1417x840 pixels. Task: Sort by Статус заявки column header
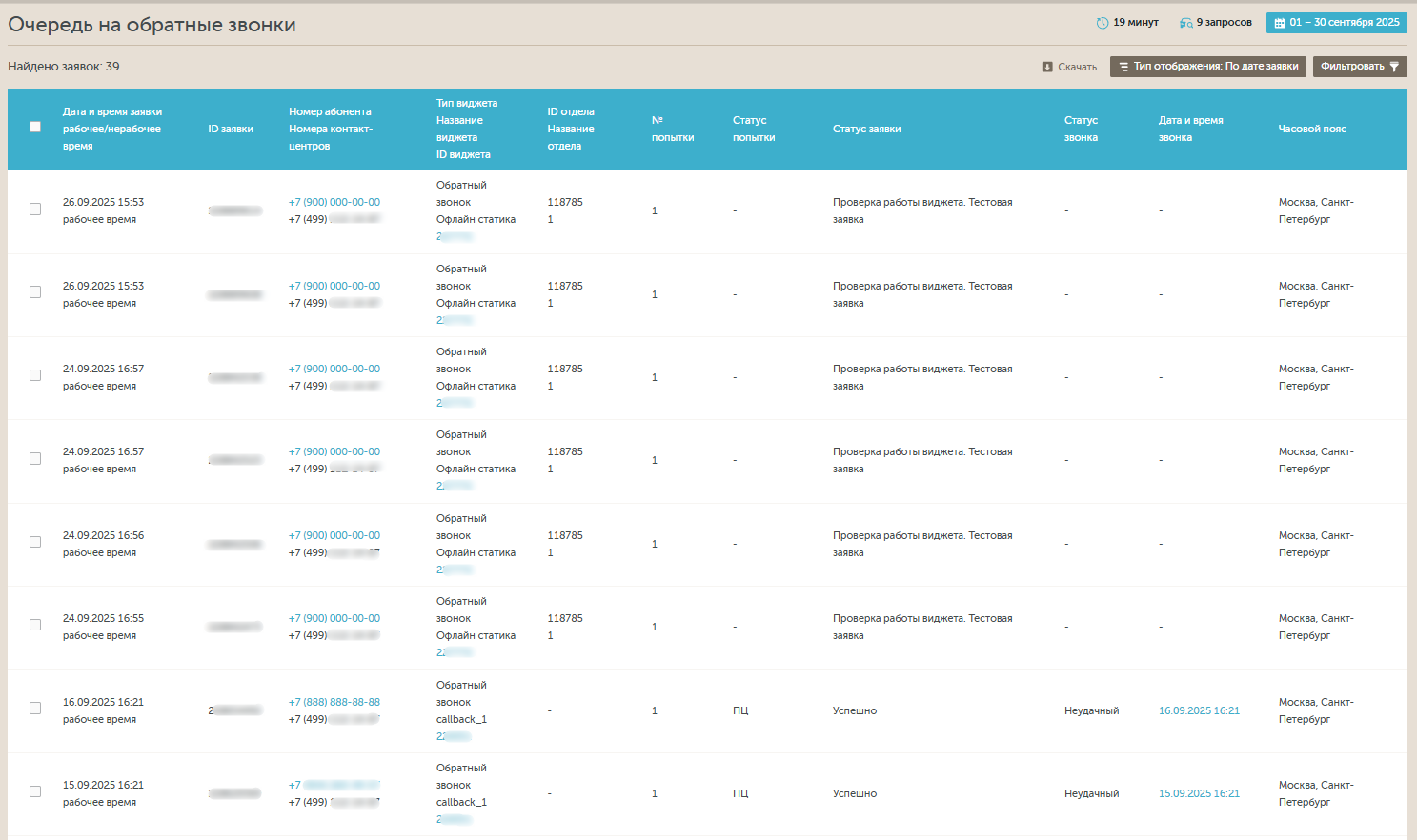866,129
